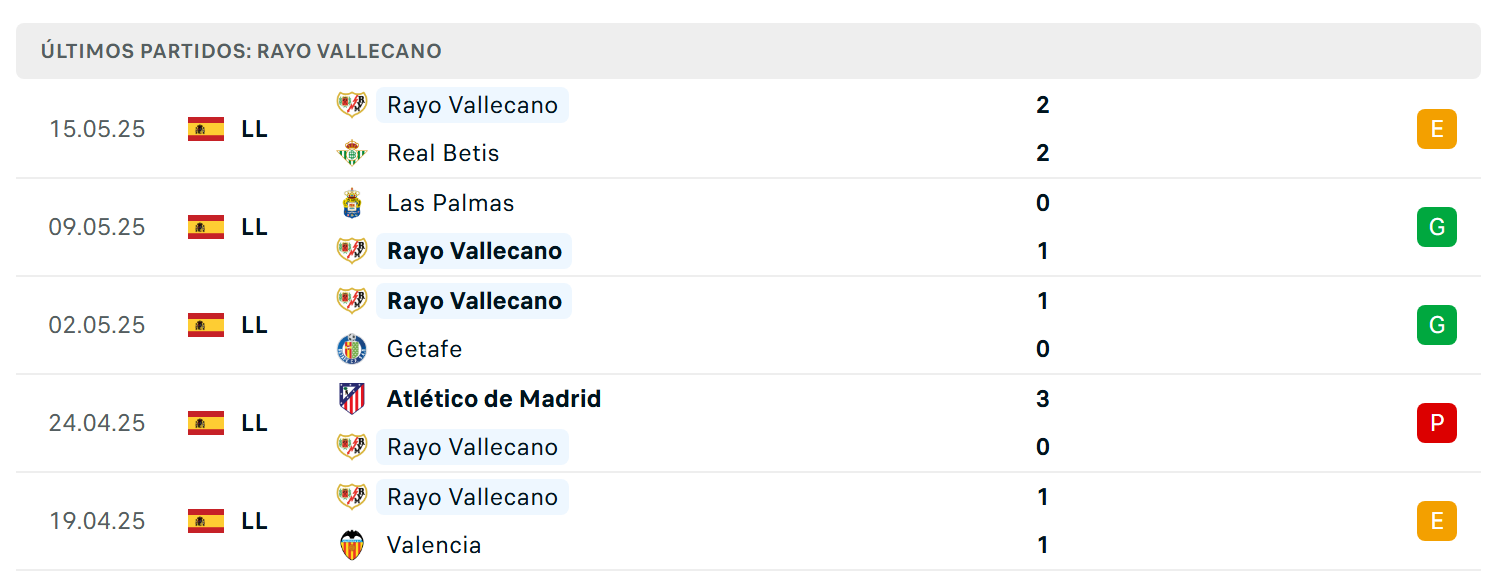Click the Valencia bat crest icon
Image resolution: width=1496 pixels, height=587 pixels.
[x=352, y=545]
